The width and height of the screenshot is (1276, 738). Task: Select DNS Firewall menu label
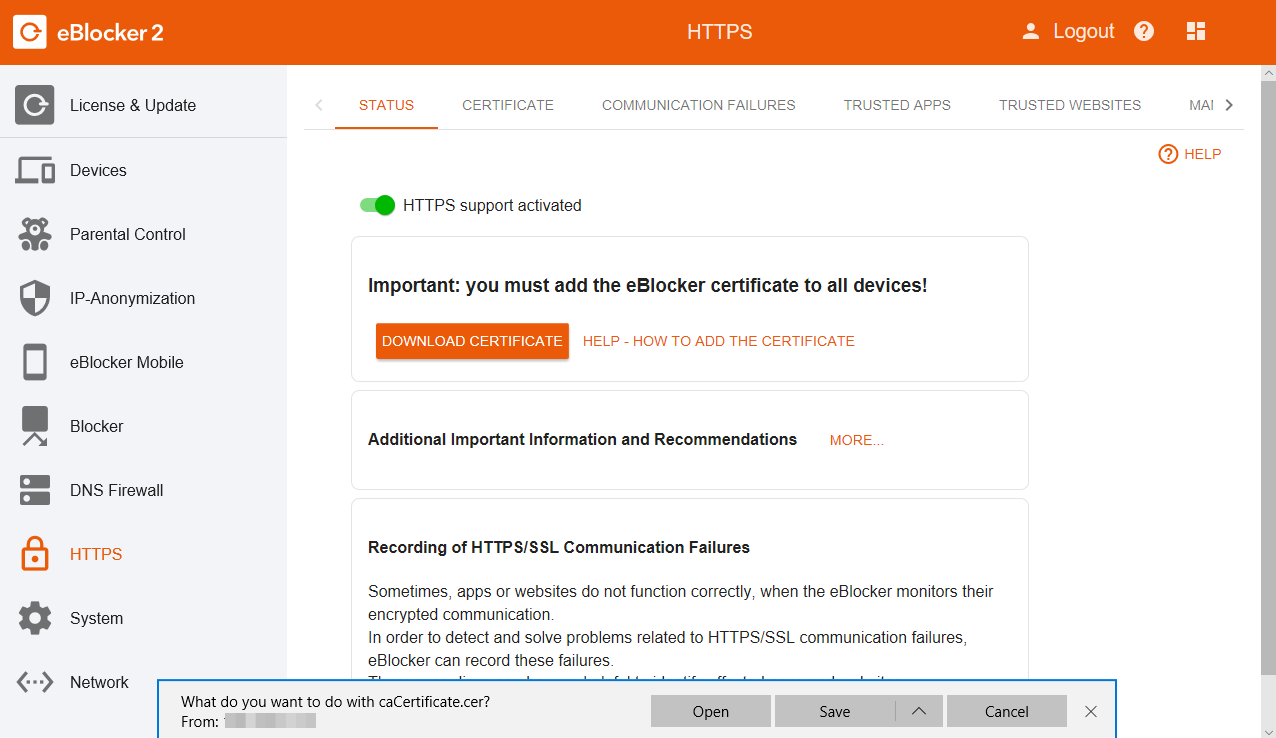pyautogui.click(x=116, y=490)
